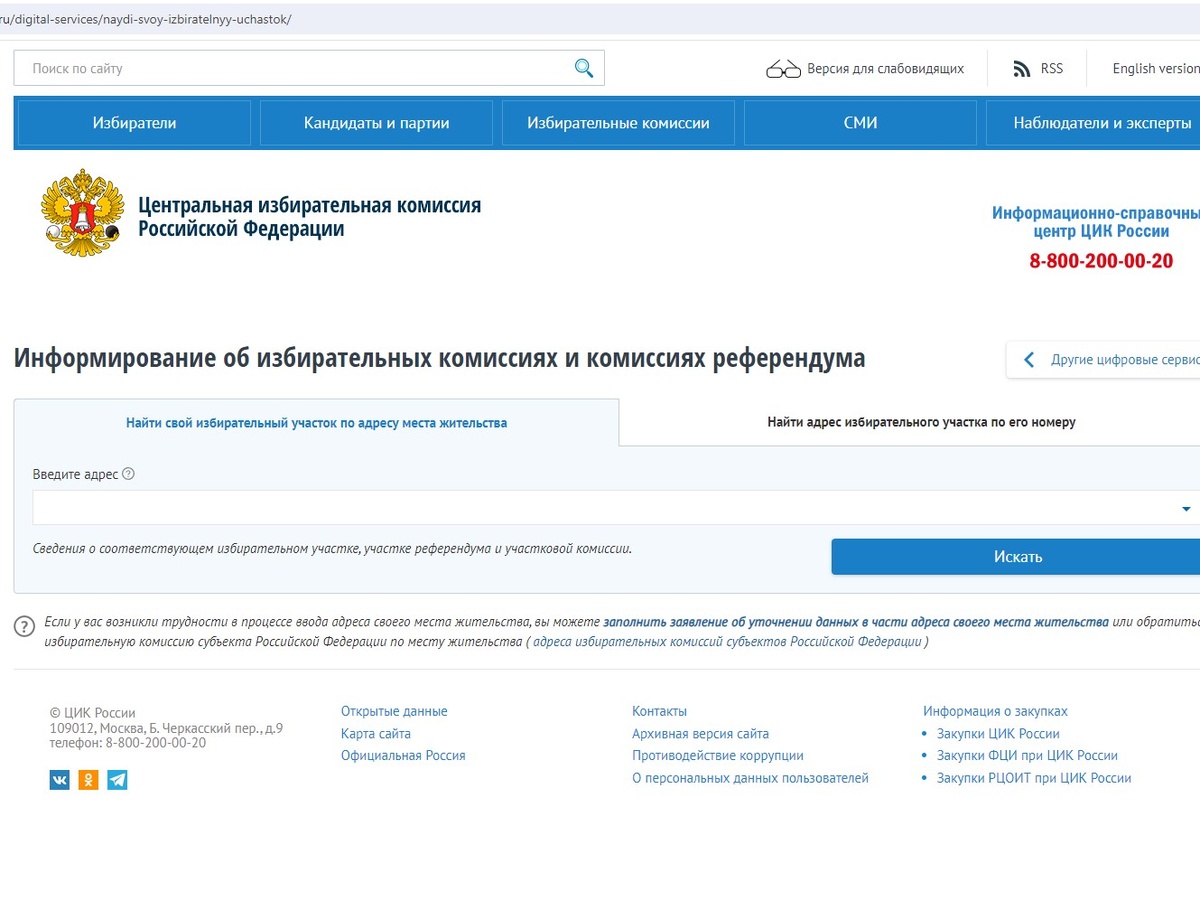
Task: Open Закупки ЦИК России link
Action: (998, 734)
